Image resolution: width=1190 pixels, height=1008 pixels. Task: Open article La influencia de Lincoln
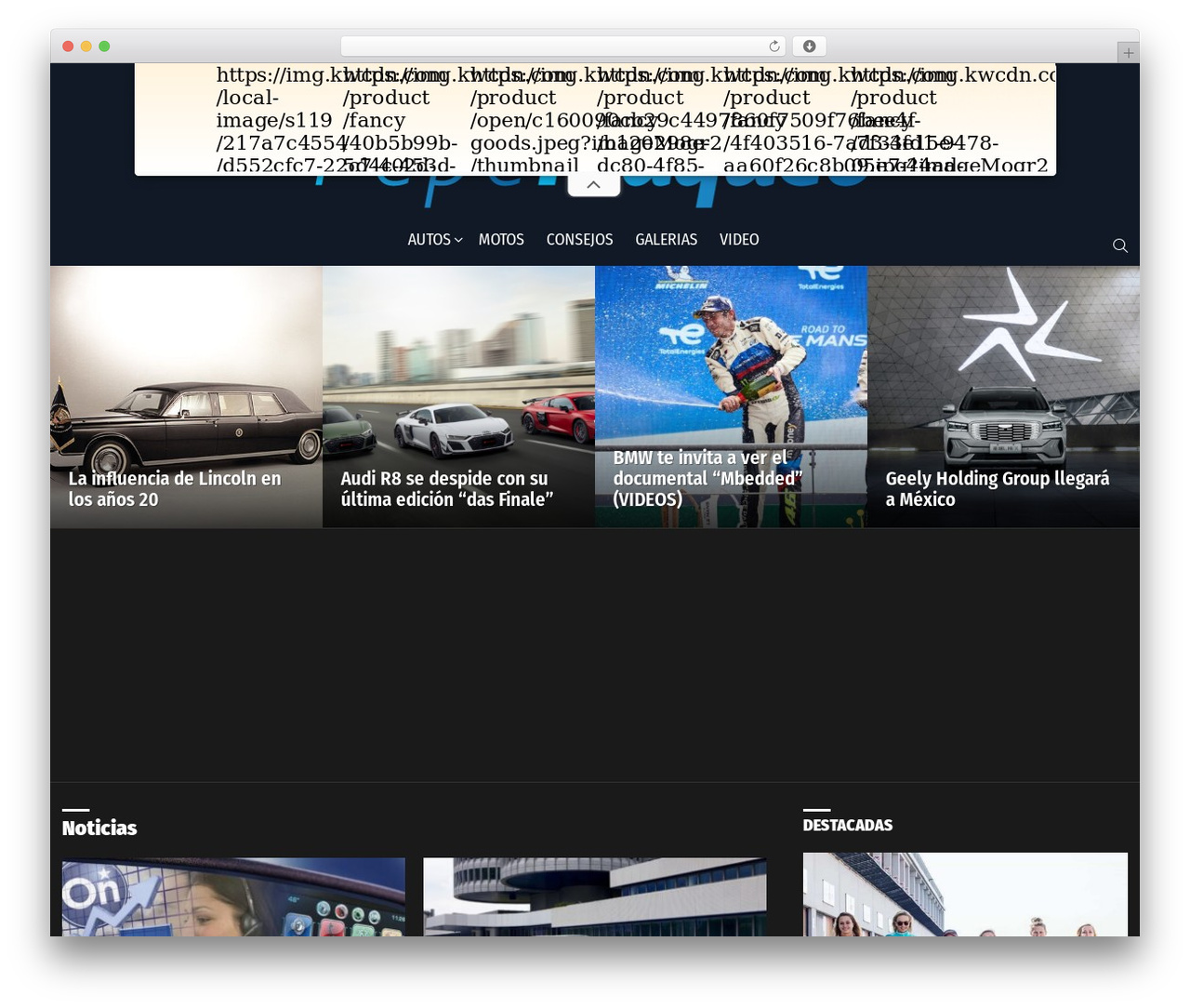click(x=174, y=489)
